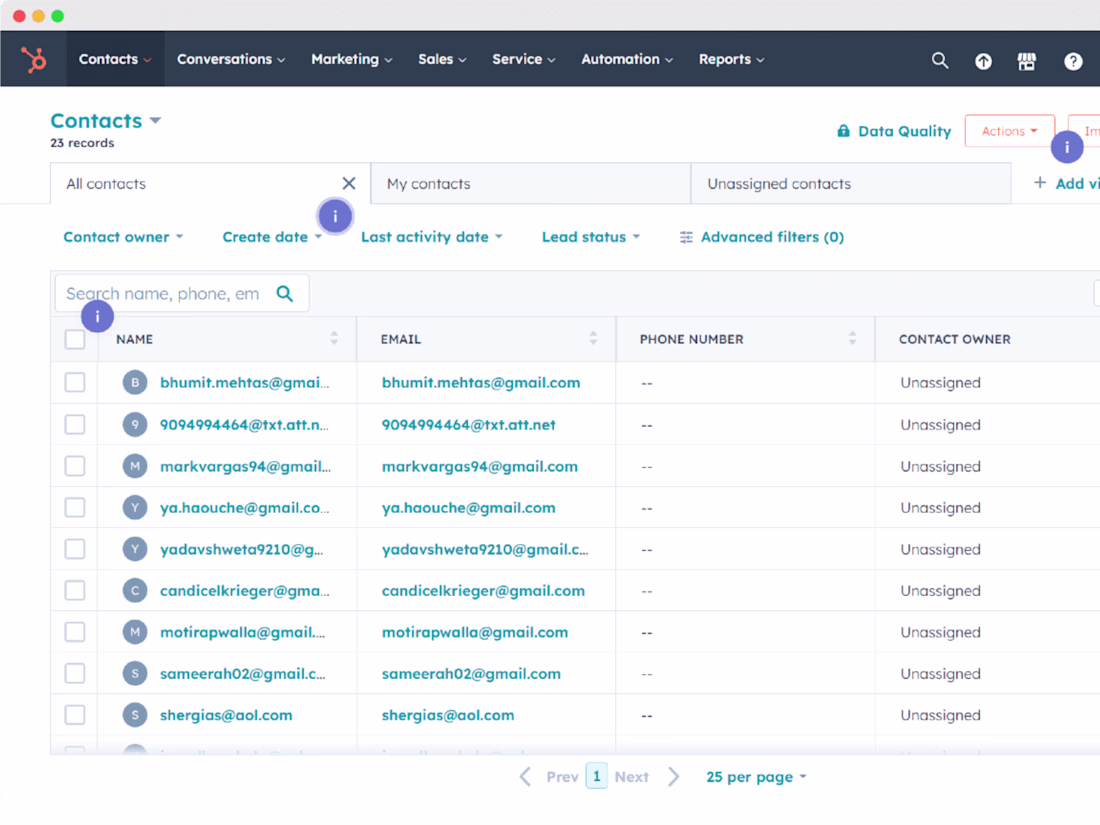Click the HubSpot sprocket logo

34,60
